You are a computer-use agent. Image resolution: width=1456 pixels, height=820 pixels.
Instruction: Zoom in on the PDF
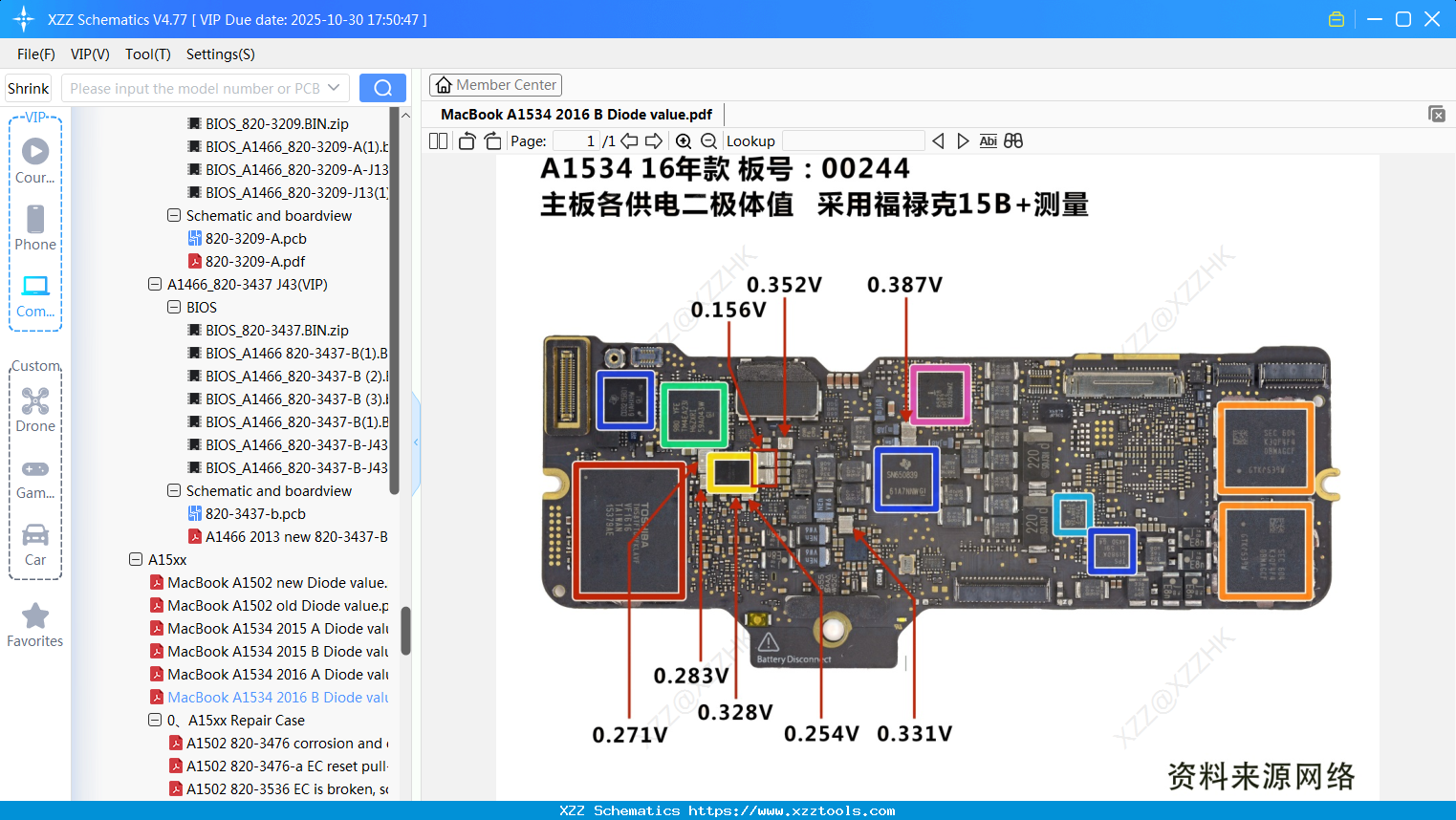click(x=684, y=140)
